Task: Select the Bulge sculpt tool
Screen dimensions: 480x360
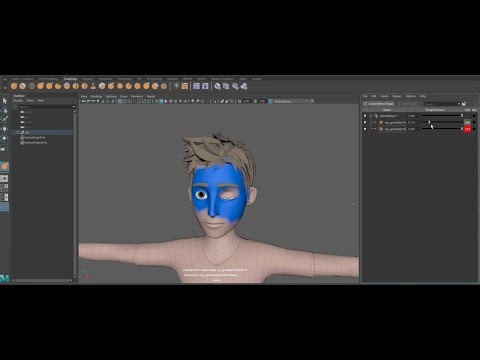Action: click(146, 86)
